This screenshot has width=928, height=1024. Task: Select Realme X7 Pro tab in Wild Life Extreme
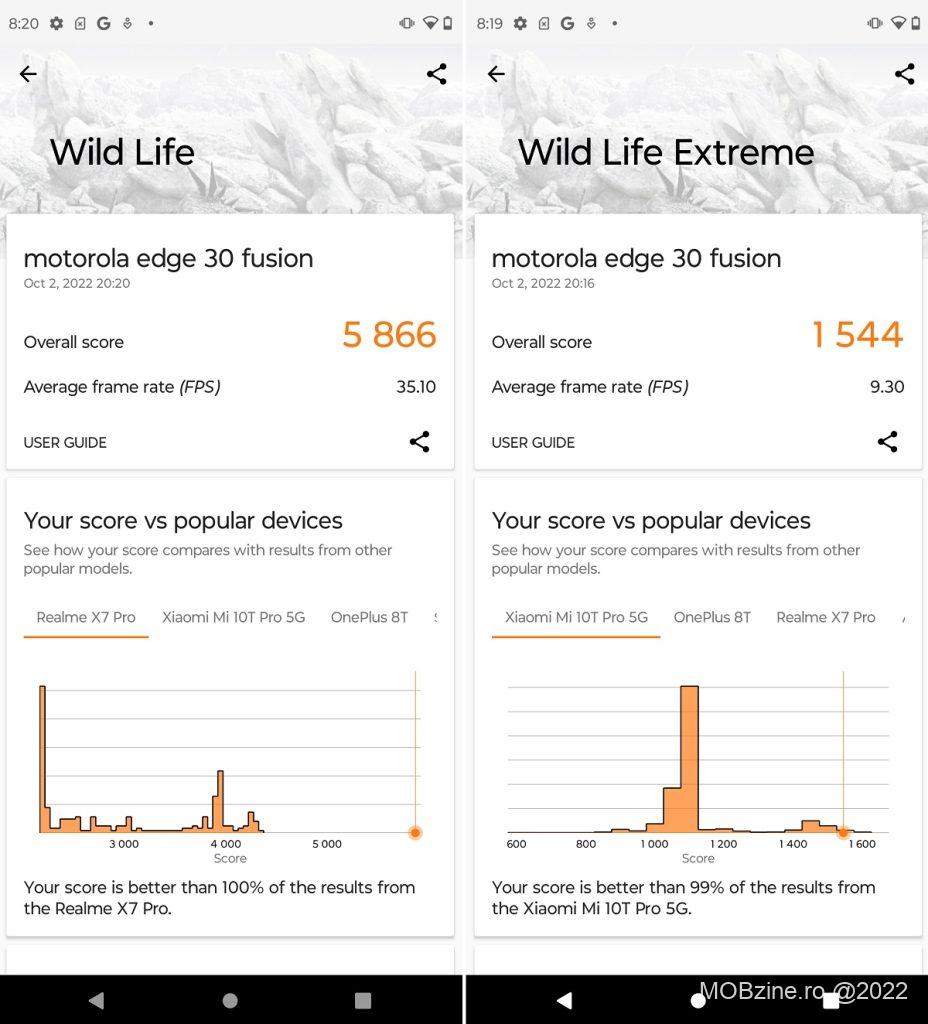[x=826, y=617]
